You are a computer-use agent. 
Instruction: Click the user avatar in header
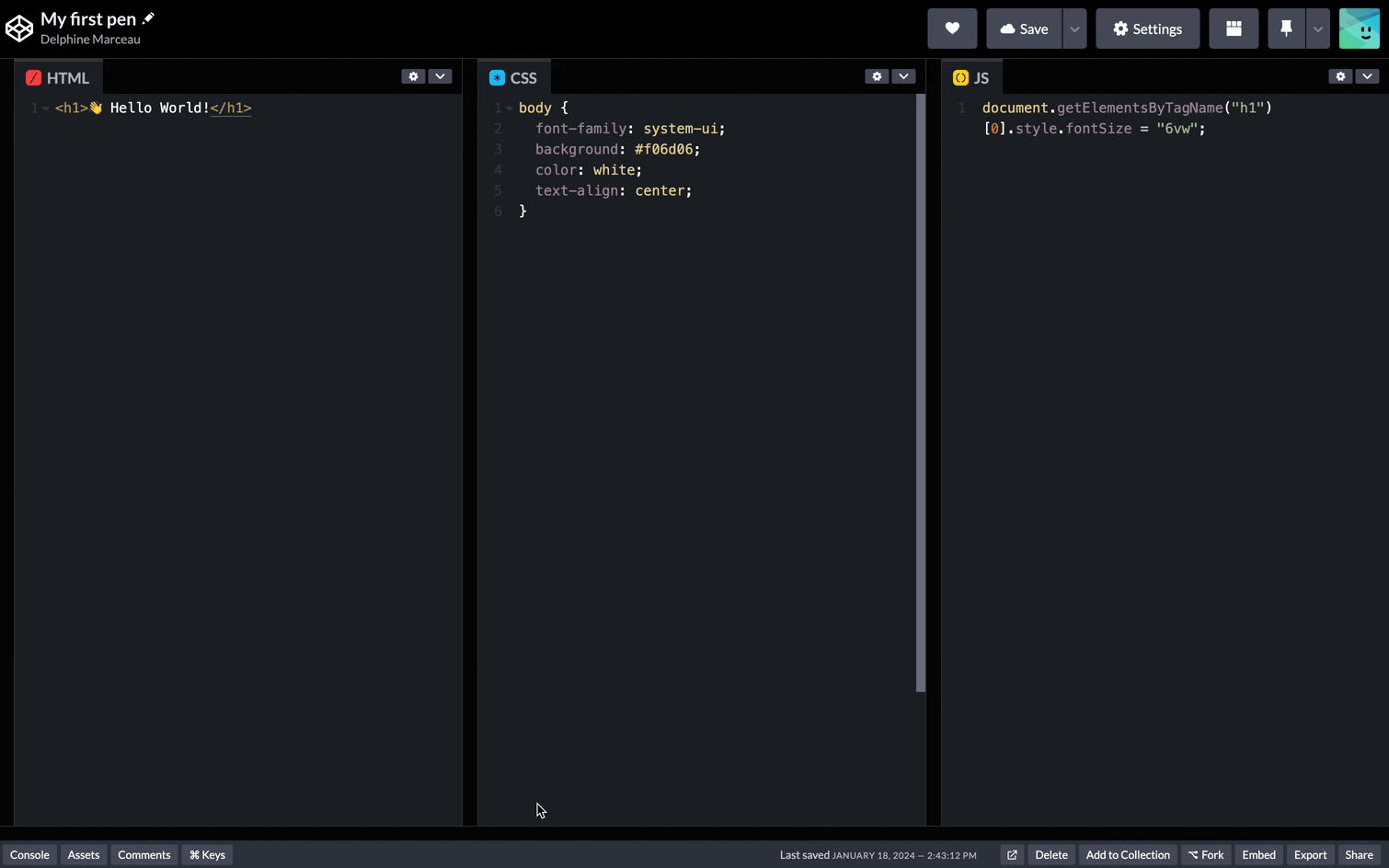pyautogui.click(x=1359, y=29)
